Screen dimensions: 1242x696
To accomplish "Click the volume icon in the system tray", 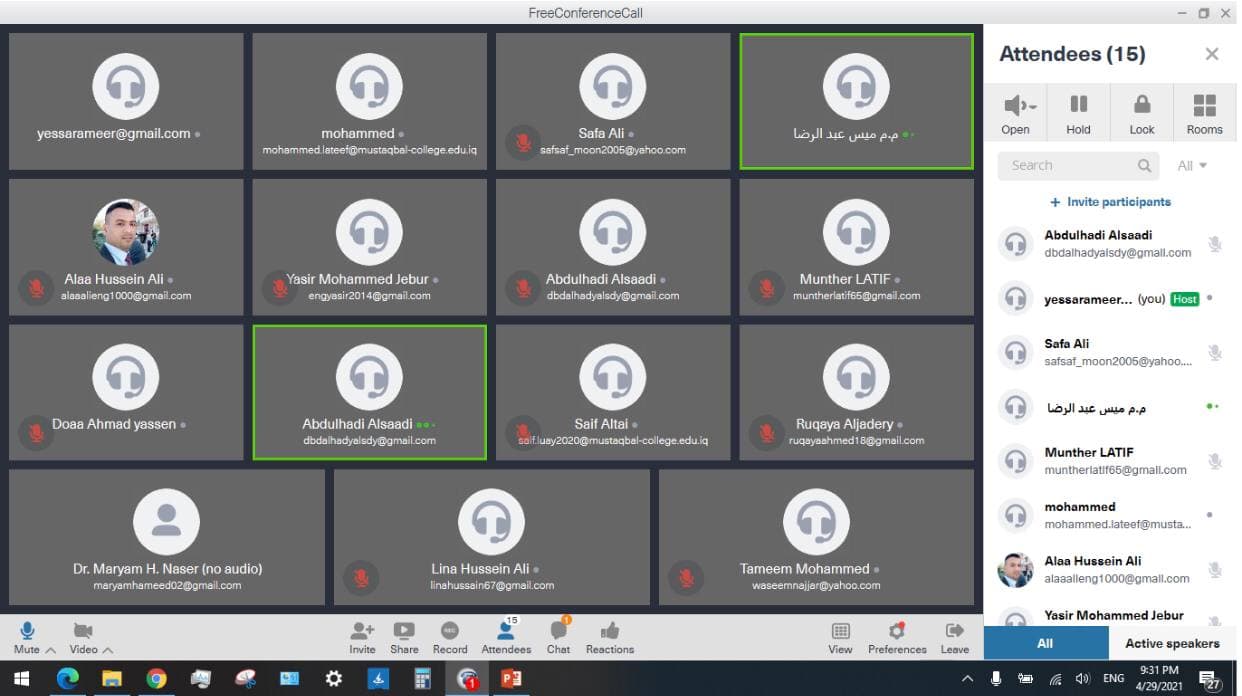I will 1082,679.
